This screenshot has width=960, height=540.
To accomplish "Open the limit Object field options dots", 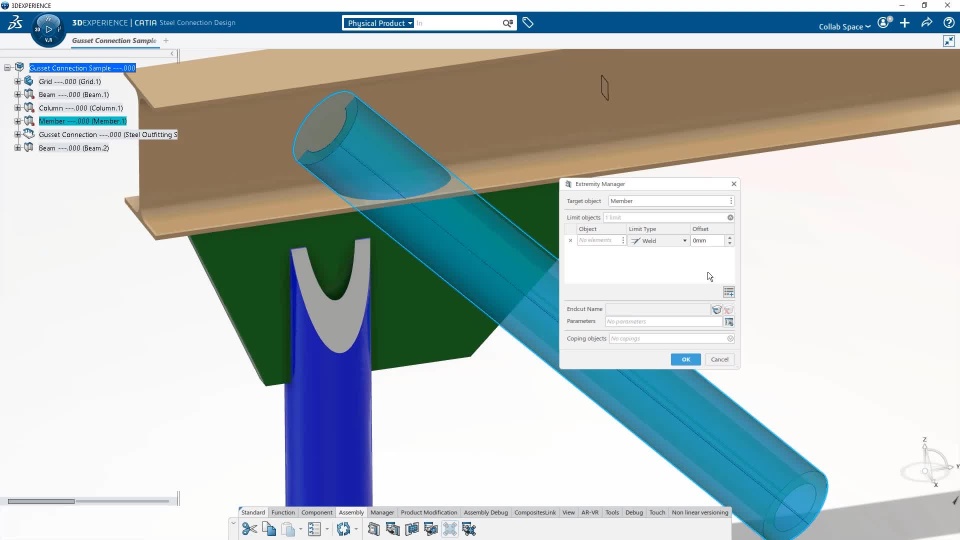I will pos(623,241).
